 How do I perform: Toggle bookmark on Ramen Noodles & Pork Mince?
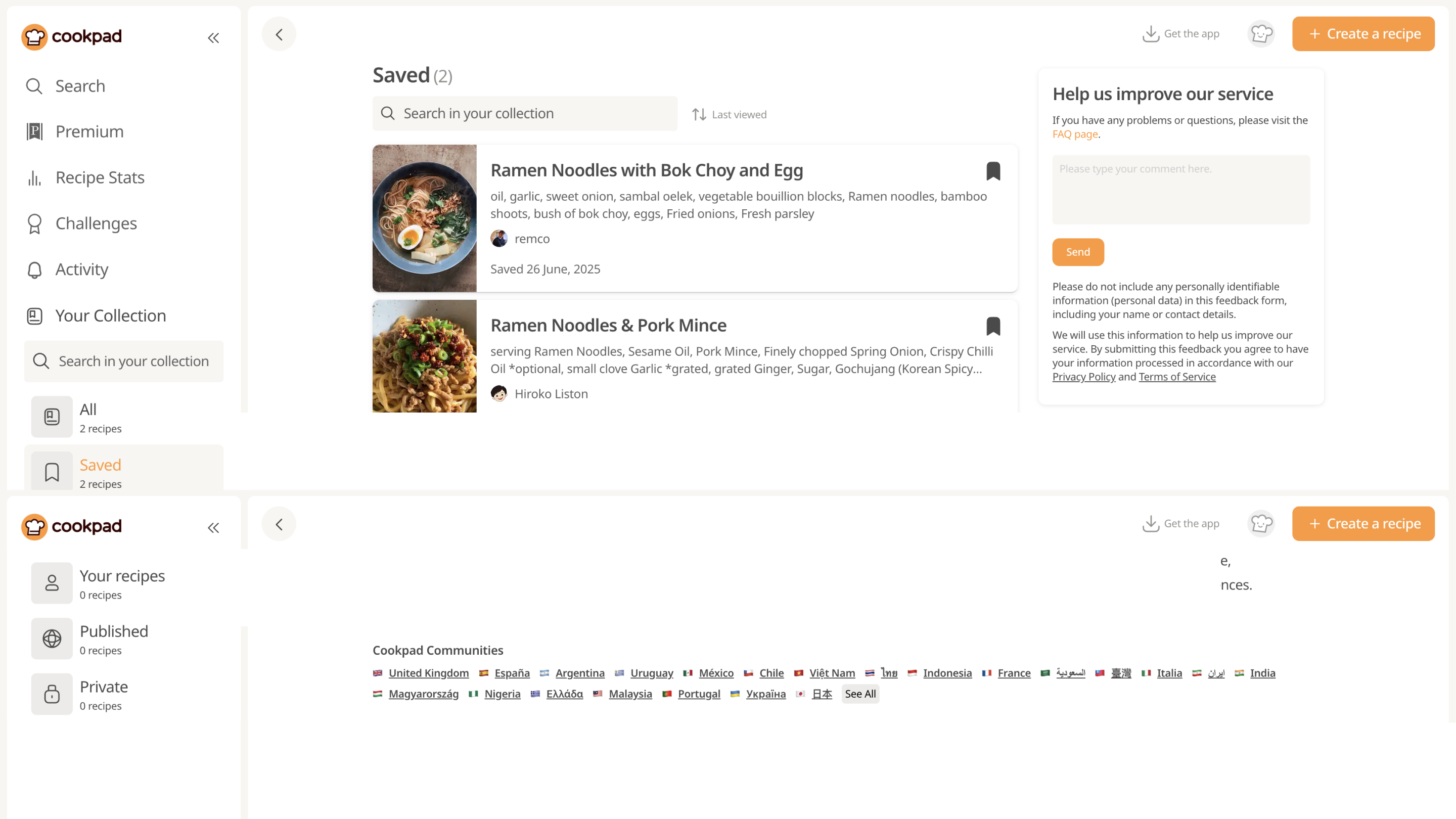(992, 326)
